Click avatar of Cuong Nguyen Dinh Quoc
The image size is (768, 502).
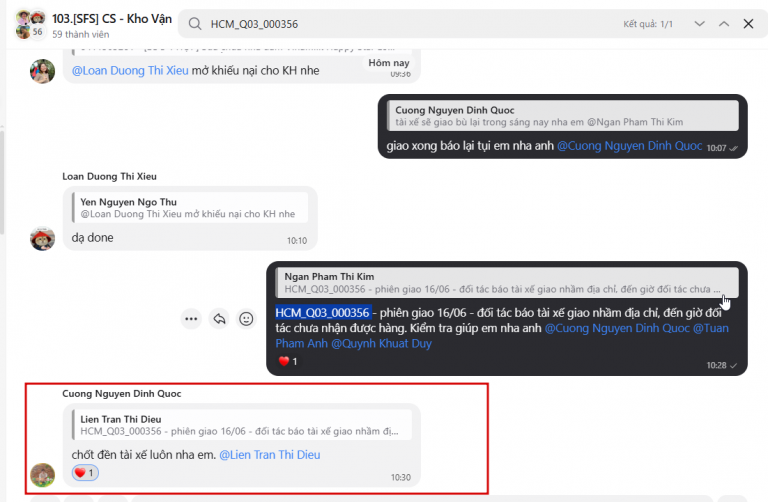pyautogui.click(x=43, y=475)
